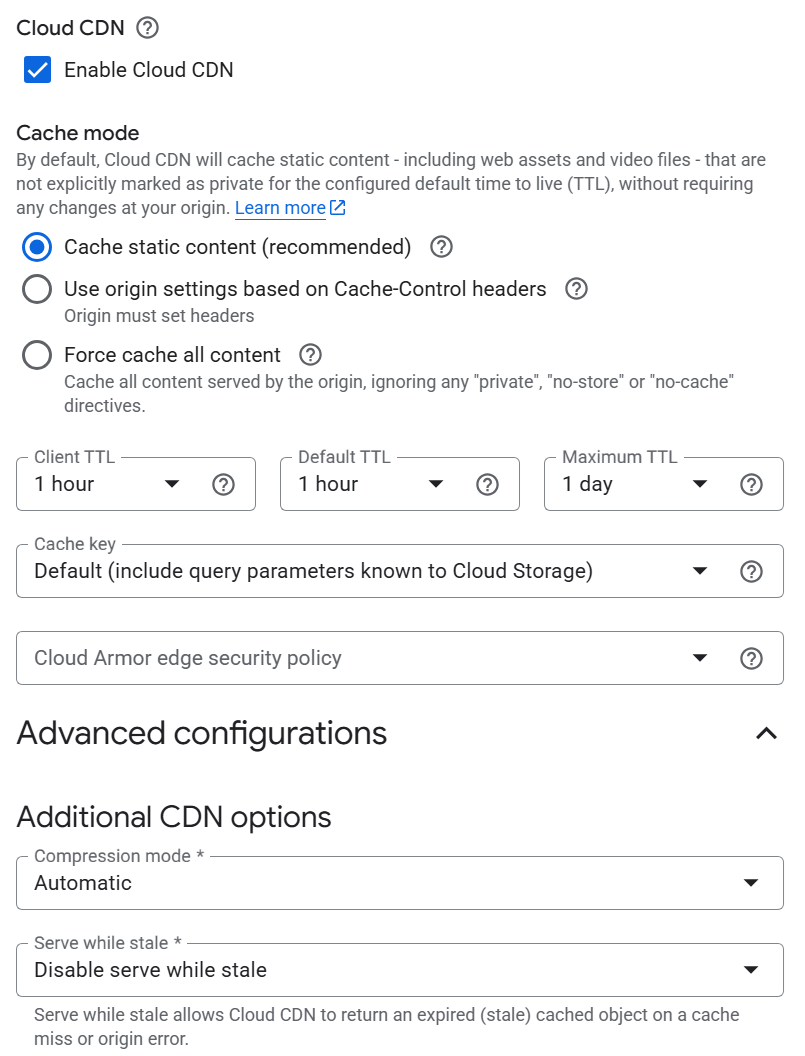Open help icon next to Cache-Control headers option
The width and height of the screenshot is (805, 1056).
(576, 289)
